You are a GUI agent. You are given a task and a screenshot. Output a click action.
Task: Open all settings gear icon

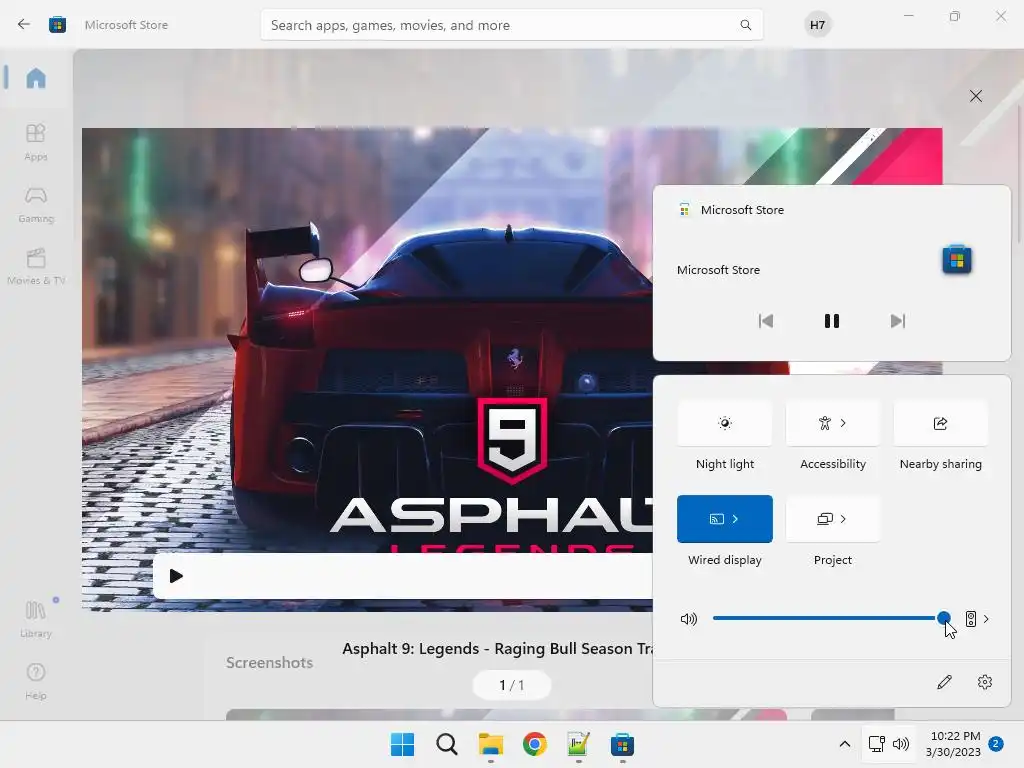pos(985,682)
